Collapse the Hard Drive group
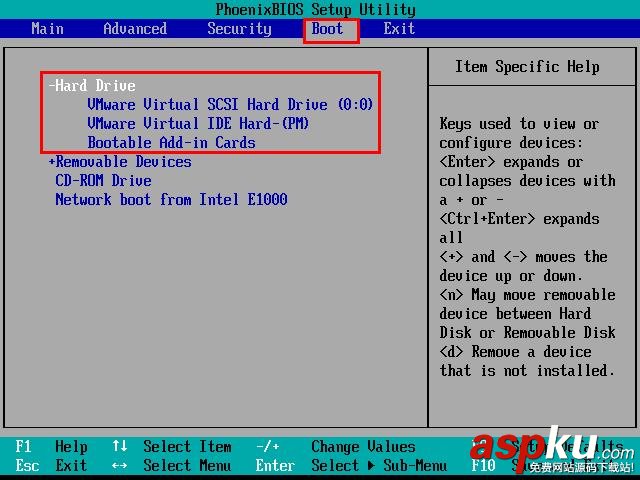640x480 pixels. click(x=92, y=86)
